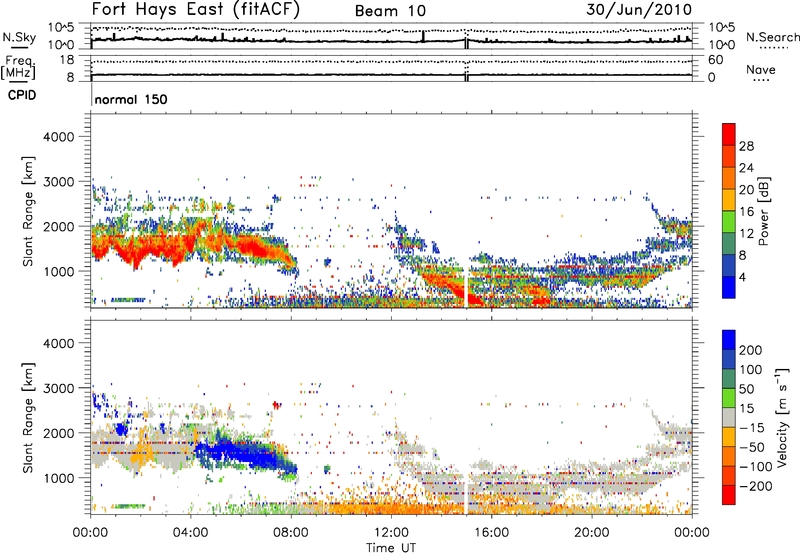
Task: Click the date '30/Jun/2010'
Action: click(639, 10)
